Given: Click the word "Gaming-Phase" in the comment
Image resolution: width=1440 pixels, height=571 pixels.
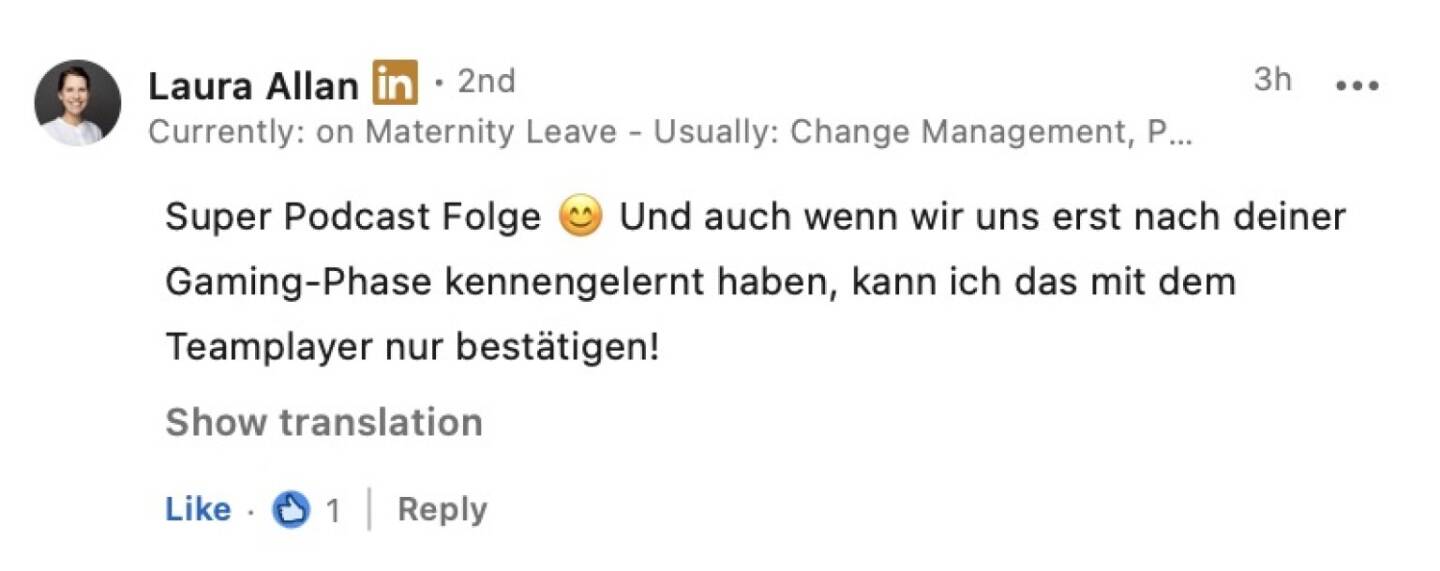Looking at the screenshot, I should click(x=298, y=282).
